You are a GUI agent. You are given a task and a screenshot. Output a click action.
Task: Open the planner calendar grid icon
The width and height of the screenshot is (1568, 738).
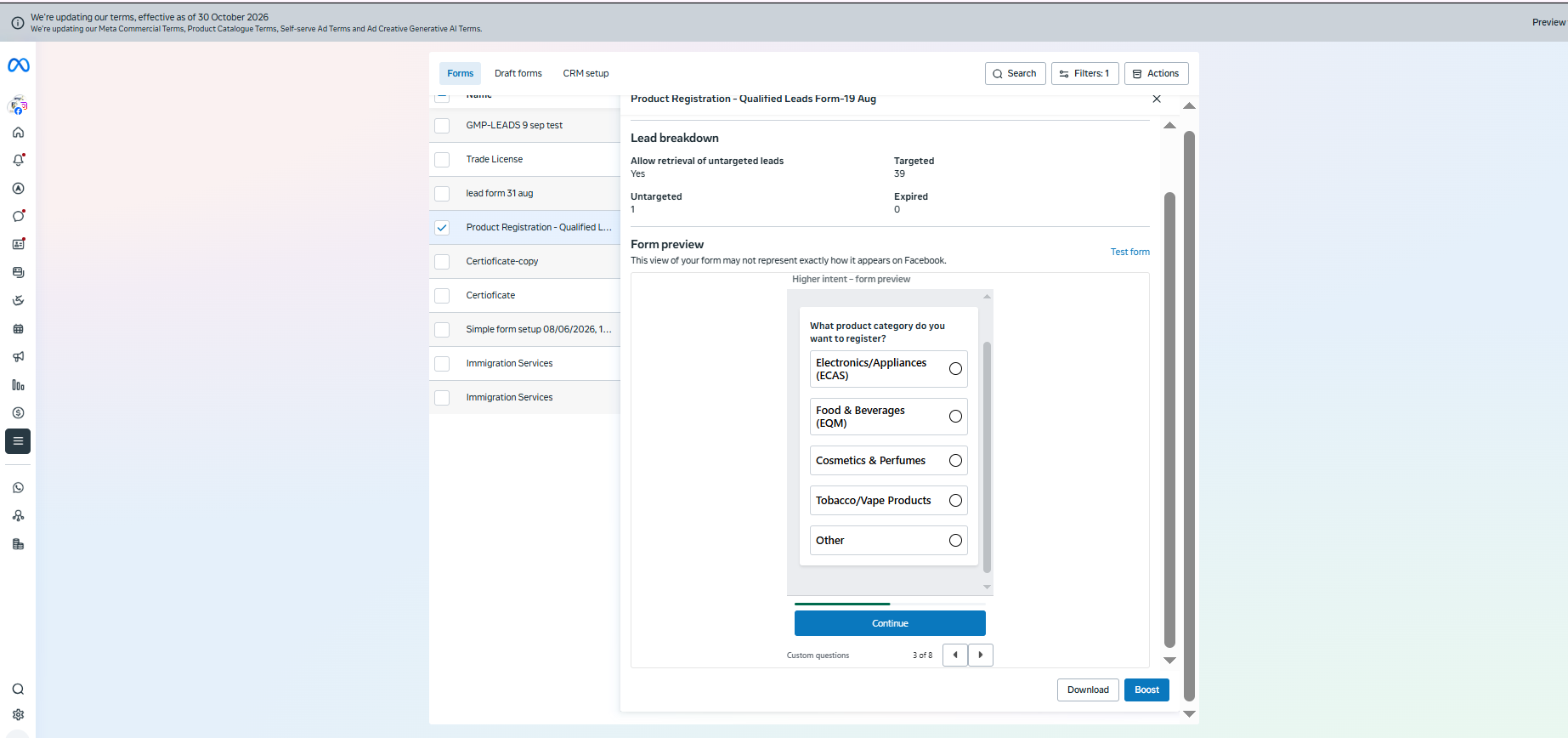click(x=18, y=329)
